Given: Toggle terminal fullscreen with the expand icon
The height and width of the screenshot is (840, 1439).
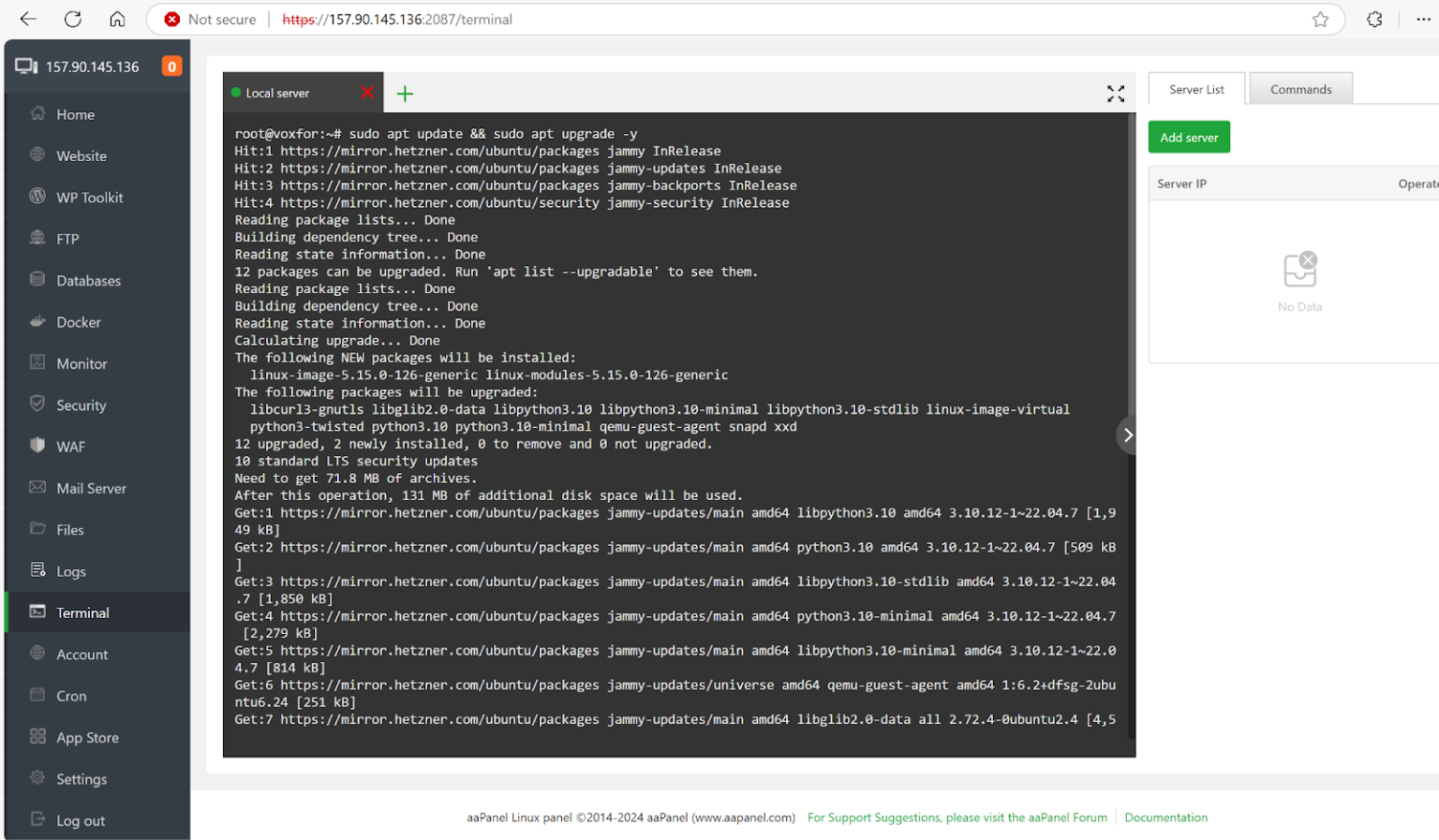Looking at the screenshot, I should pos(1115,94).
